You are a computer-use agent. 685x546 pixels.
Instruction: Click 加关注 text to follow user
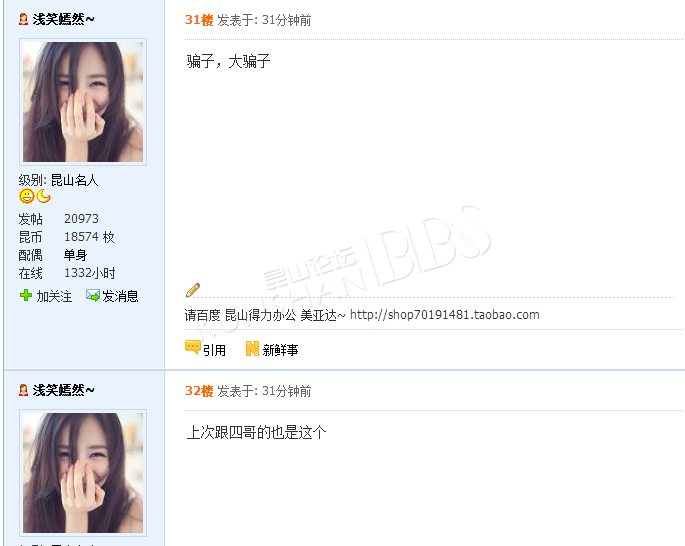pos(54,296)
